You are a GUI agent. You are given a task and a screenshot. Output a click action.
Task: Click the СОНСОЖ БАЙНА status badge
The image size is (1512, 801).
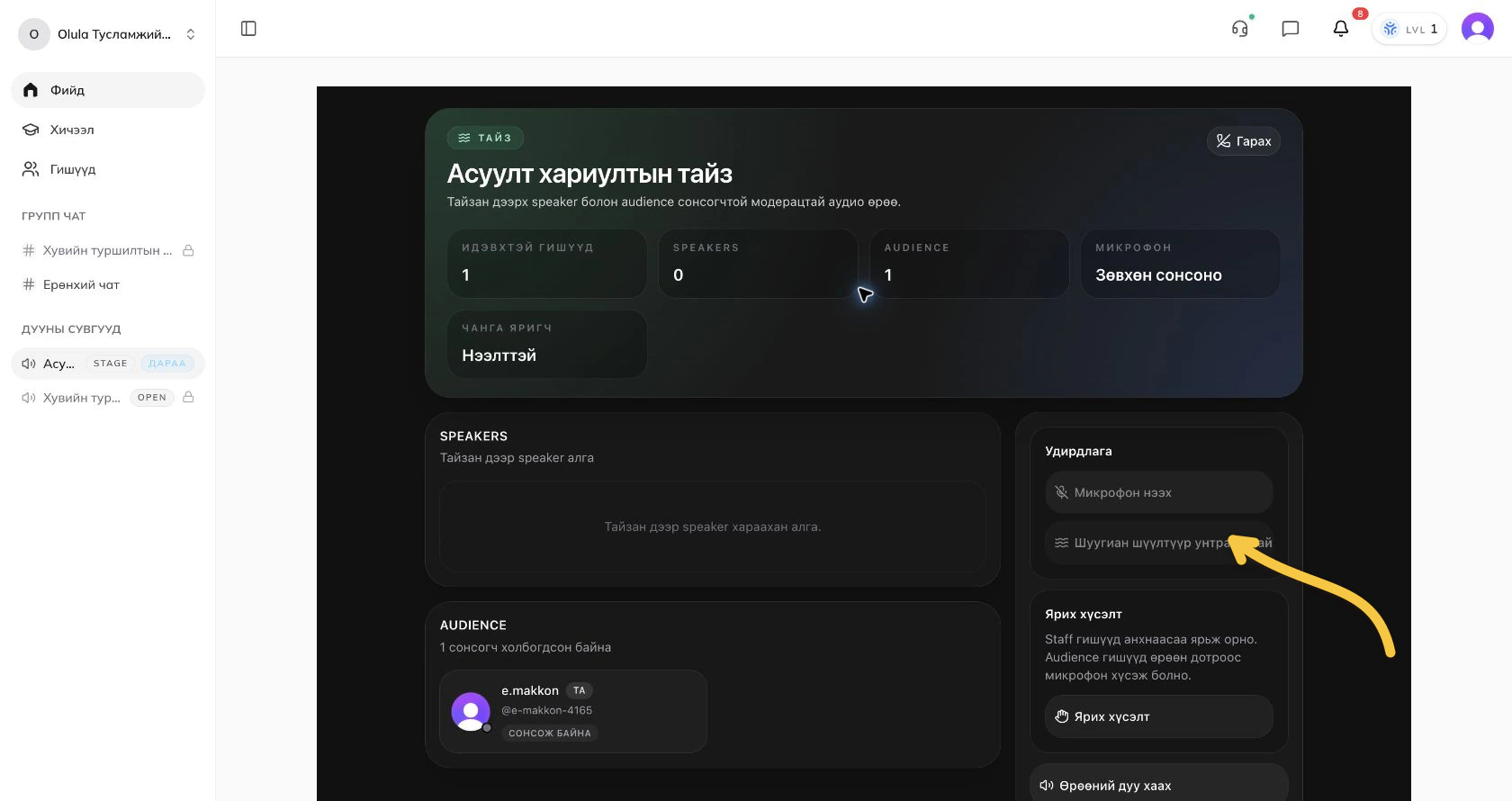click(x=550, y=733)
